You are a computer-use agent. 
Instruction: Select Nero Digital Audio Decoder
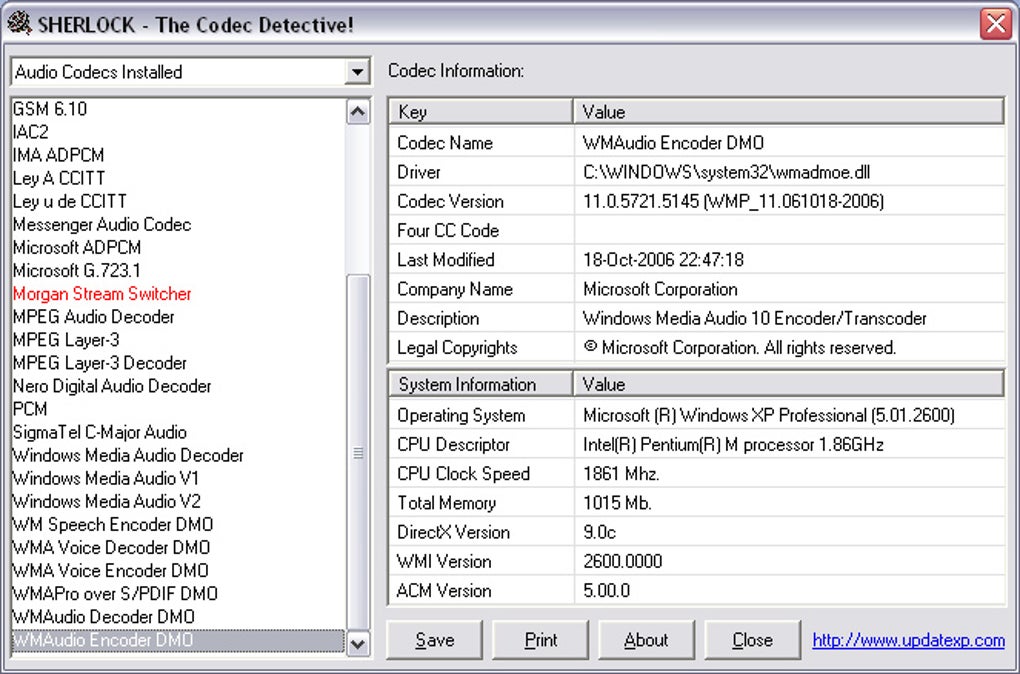click(112, 386)
